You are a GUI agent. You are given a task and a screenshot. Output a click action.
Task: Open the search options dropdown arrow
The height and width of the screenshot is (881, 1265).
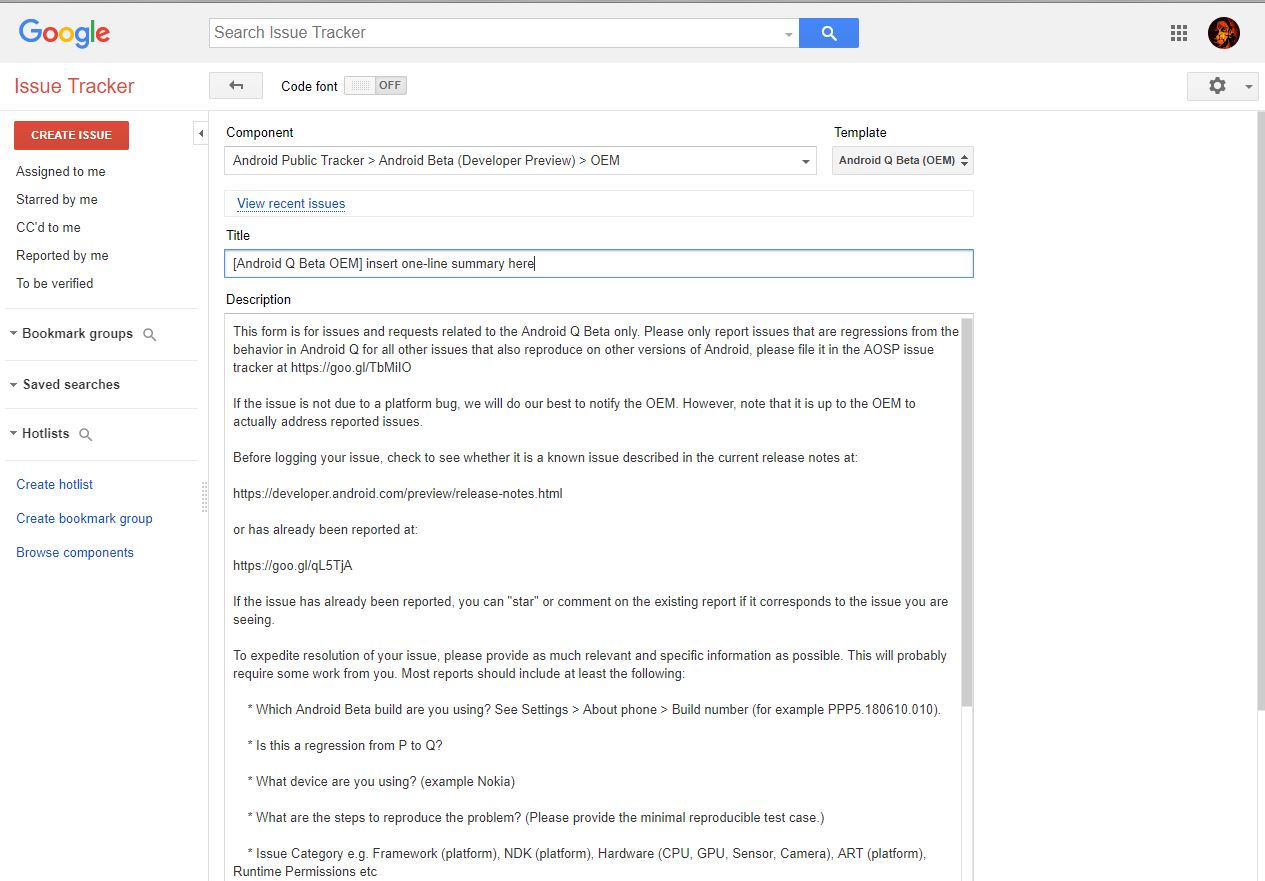[x=789, y=34]
